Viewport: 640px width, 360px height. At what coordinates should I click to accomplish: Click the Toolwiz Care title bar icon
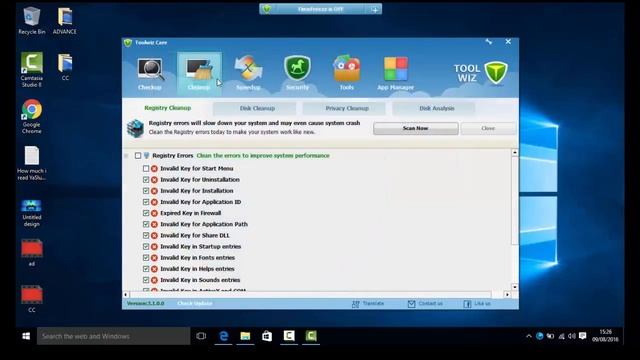(128, 42)
